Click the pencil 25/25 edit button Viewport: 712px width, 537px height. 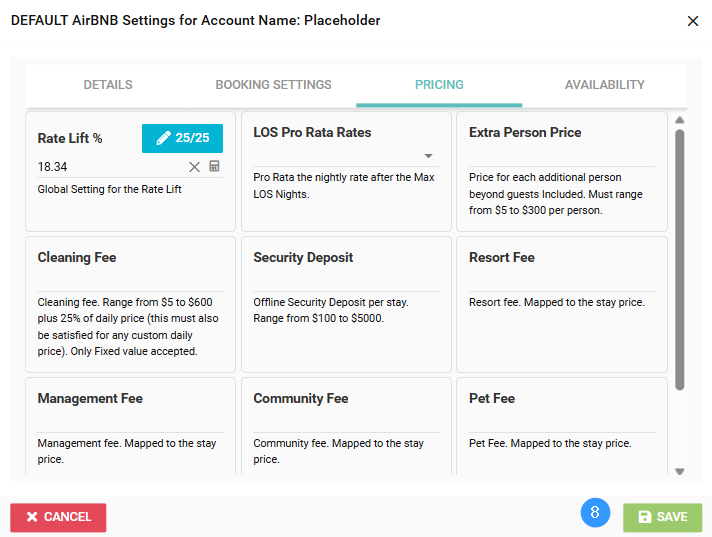(x=182, y=138)
